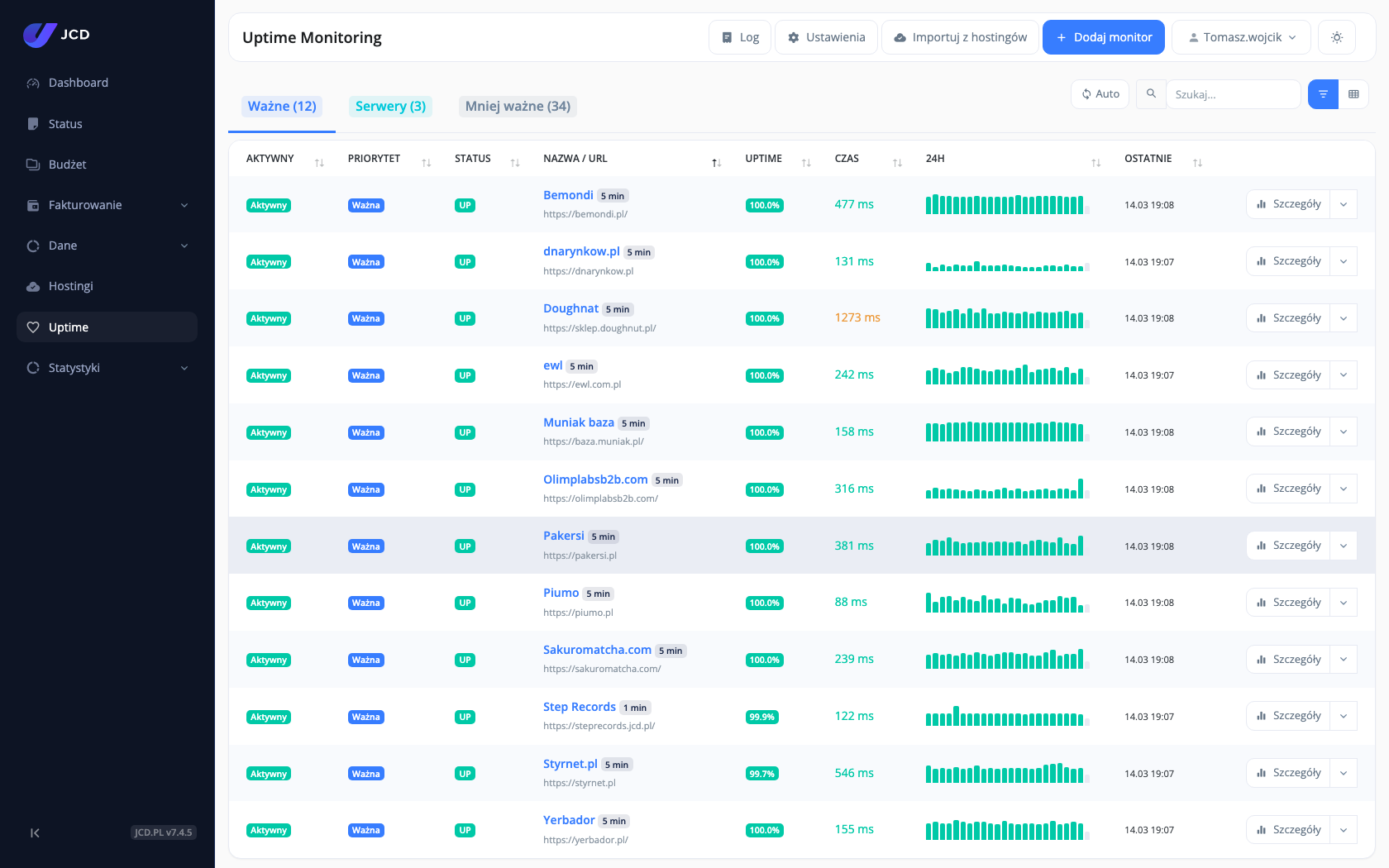
Task: Switch to the Serwery (3) tab
Action: click(390, 107)
